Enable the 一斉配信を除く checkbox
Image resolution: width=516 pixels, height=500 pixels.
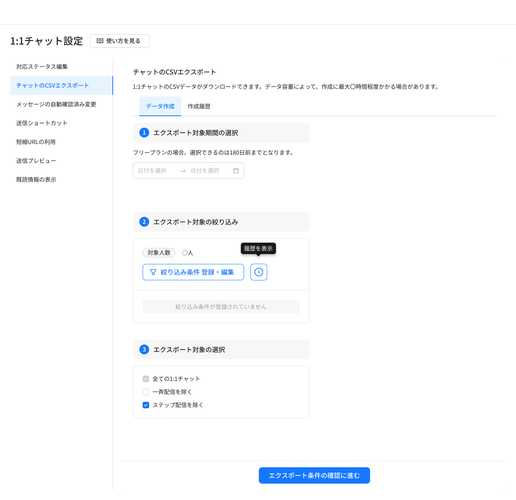coord(146,392)
